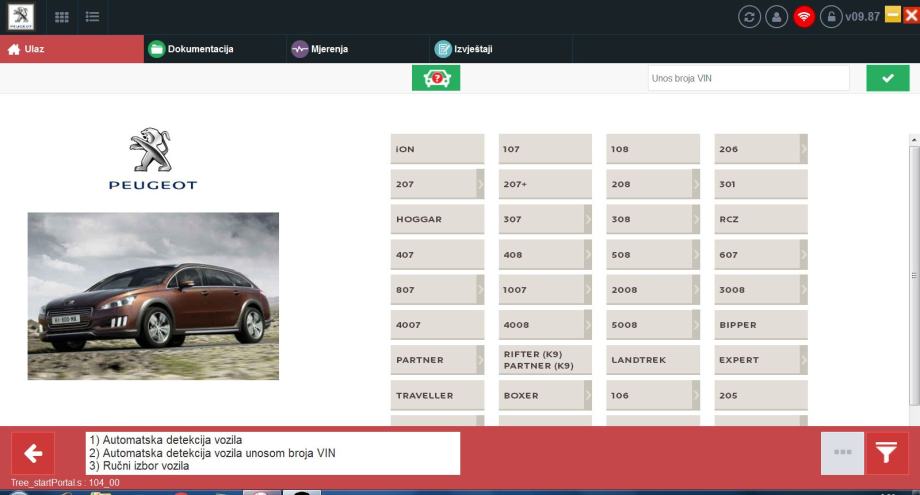Expand the 4008 model chevron
This screenshot has width=920, height=495.
pos(588,325)
